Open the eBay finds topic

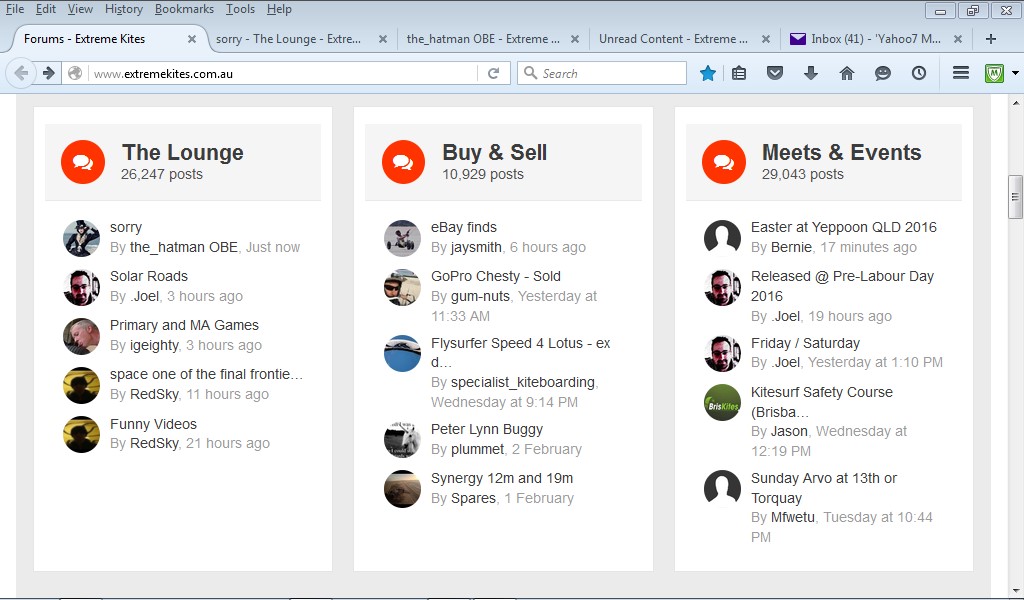[x=463, y=227]
